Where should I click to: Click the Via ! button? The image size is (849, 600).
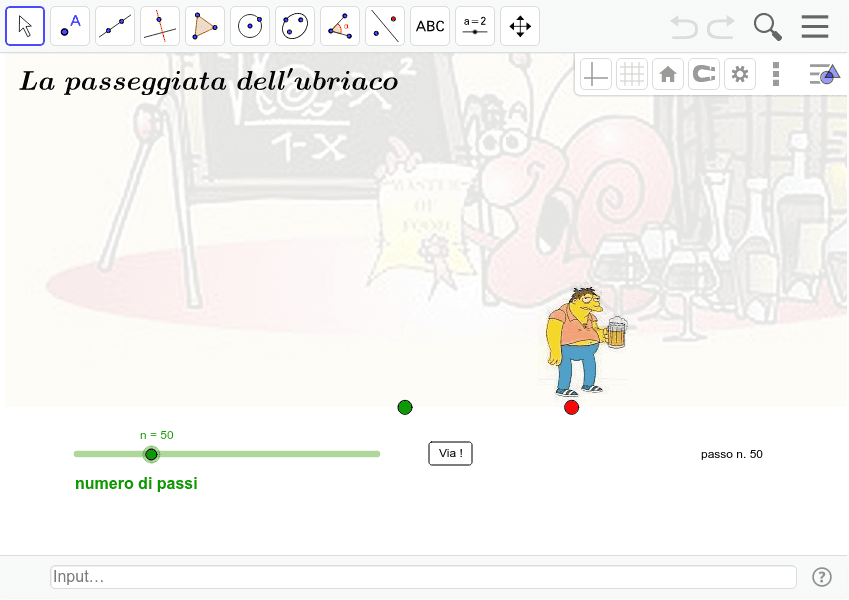pos(450,453)
